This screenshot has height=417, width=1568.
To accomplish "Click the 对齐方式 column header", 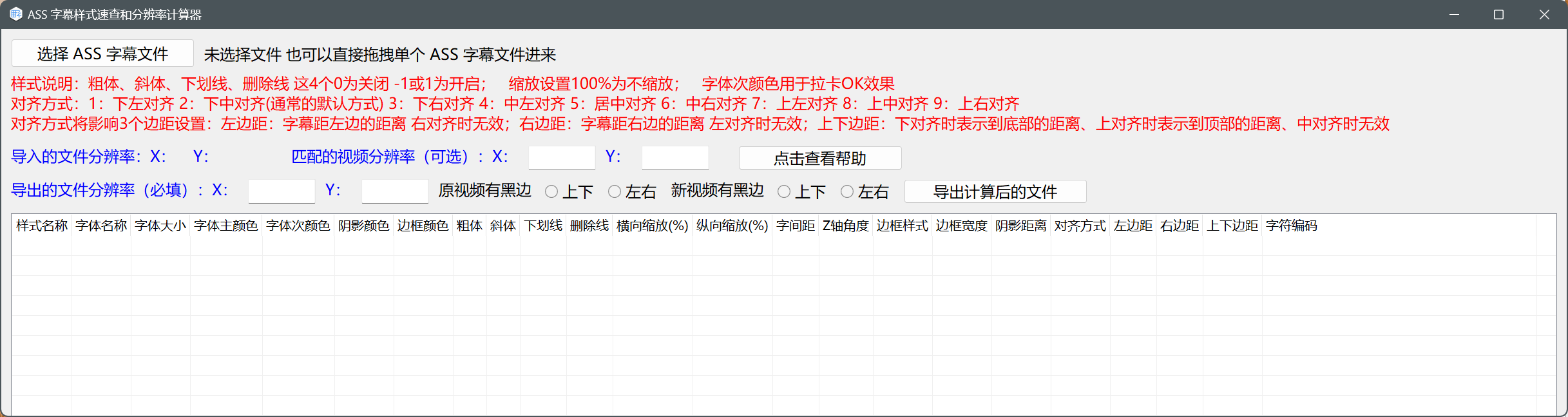I will pyautogui.click(x=1080, y=226).
